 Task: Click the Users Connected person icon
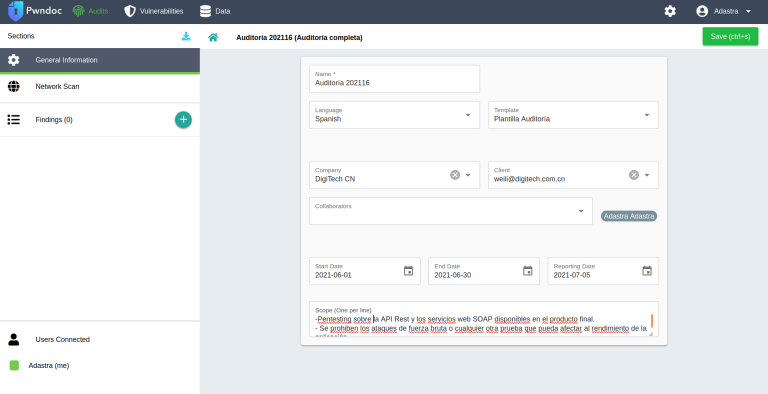click(14, 340)
